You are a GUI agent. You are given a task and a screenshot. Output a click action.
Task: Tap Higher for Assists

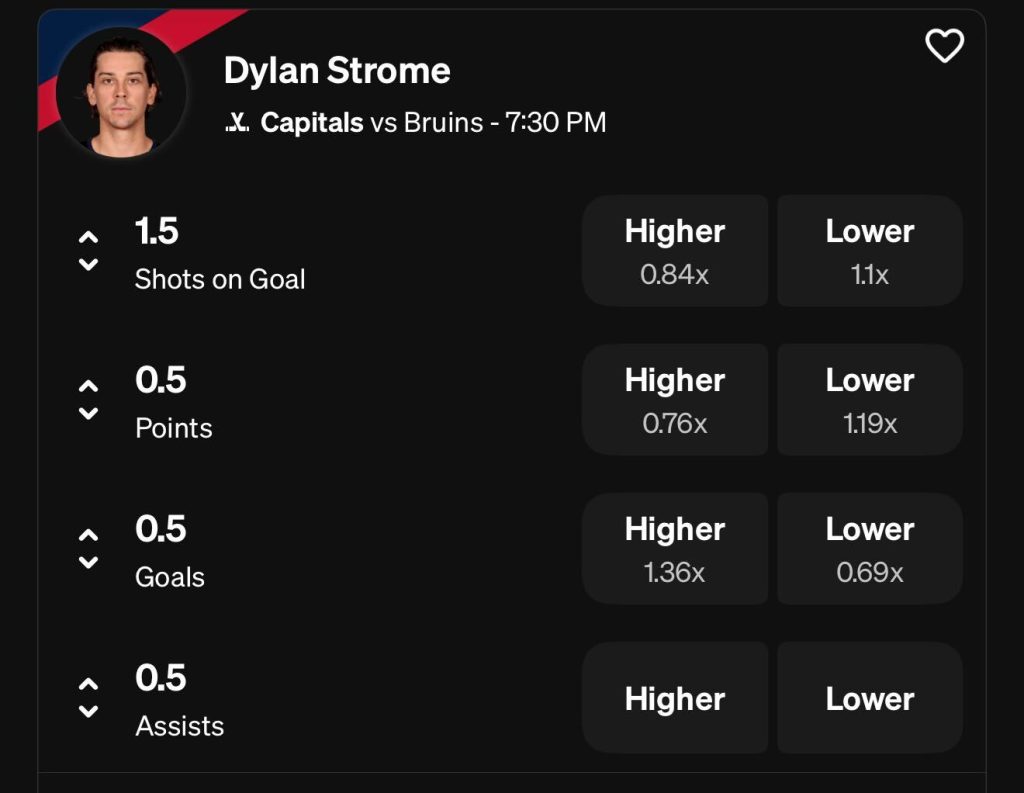(675, 697)
